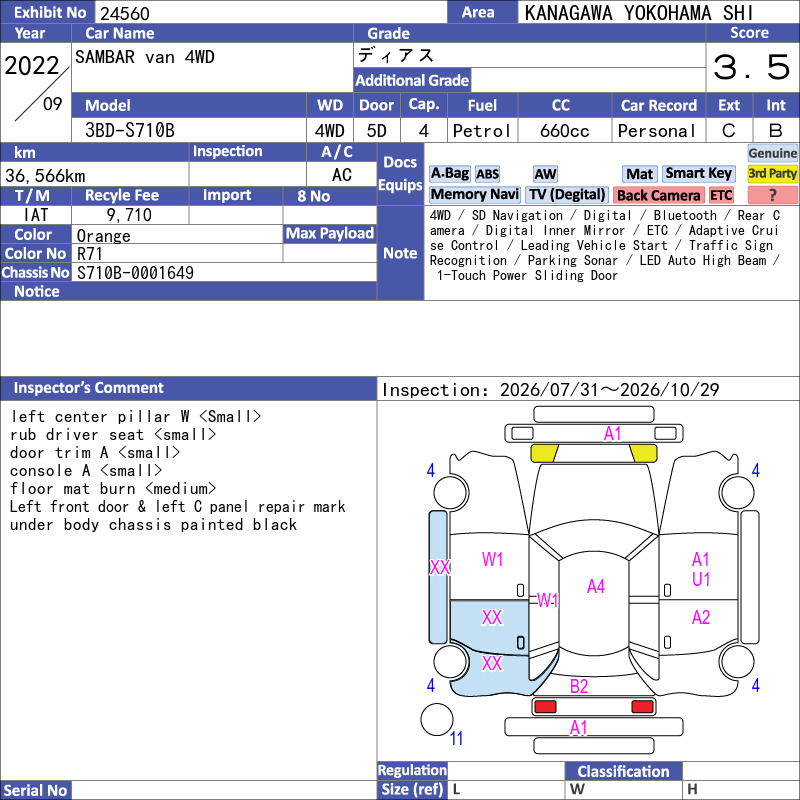The height and width of the screenshot is (800, 800).
Task: Toggle the Genuine navigation label
Action: (x=772, y=153)
